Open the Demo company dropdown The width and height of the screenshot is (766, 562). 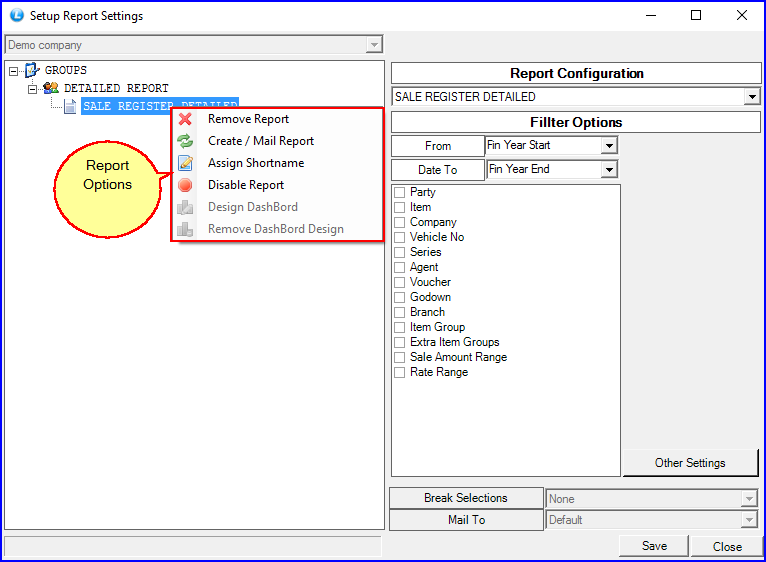pos(374,45)
